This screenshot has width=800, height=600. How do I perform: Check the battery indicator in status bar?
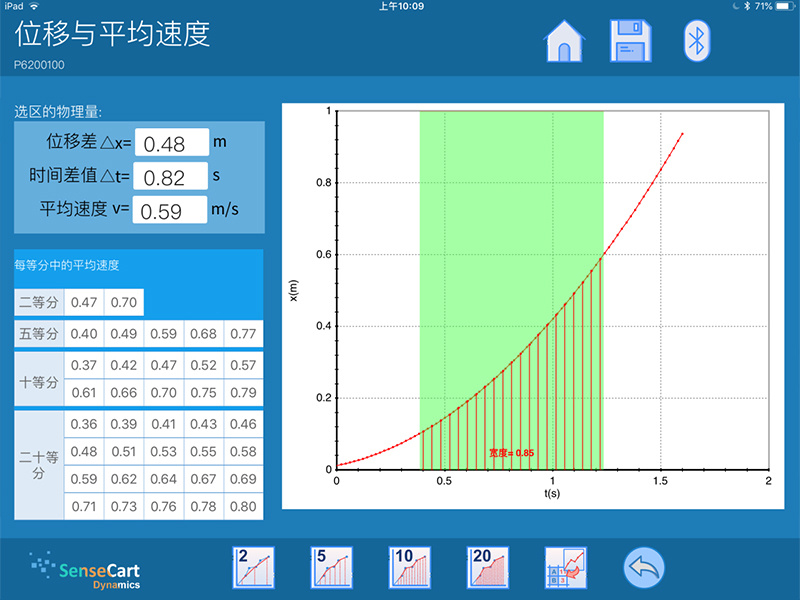pos(785,6)
